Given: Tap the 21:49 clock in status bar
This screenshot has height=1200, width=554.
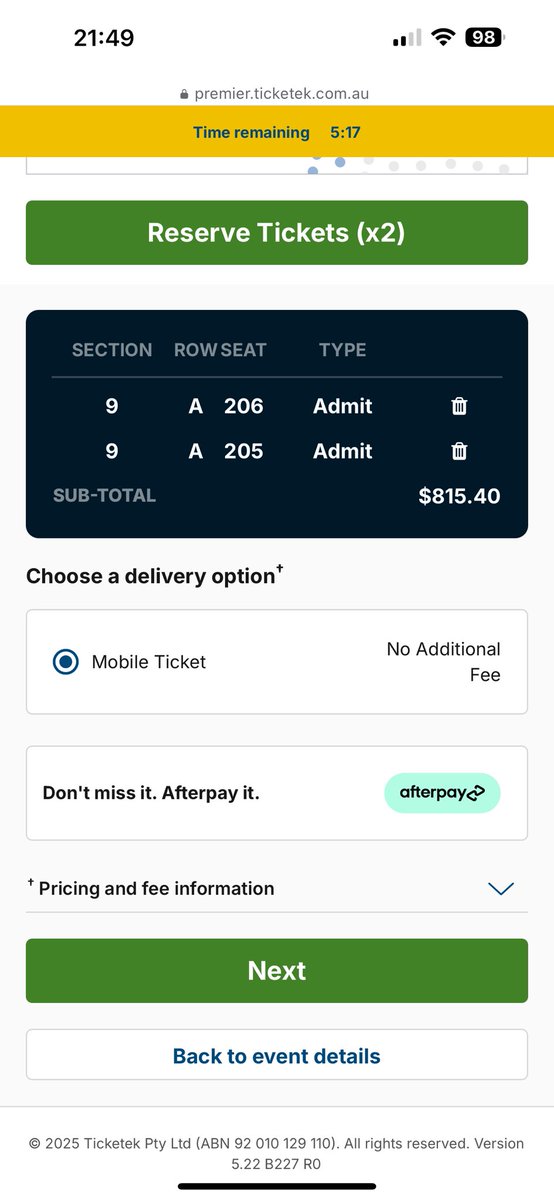Looking at the screenshot, I should point(104,38).
